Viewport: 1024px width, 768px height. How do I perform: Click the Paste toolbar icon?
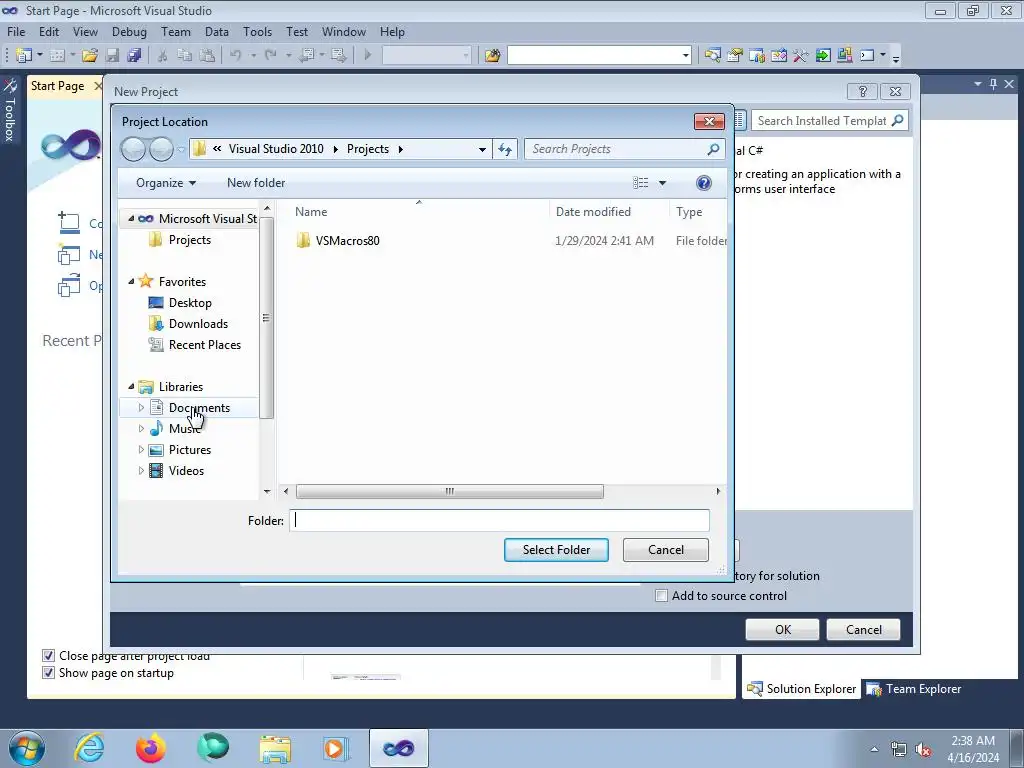coord(207,56)
